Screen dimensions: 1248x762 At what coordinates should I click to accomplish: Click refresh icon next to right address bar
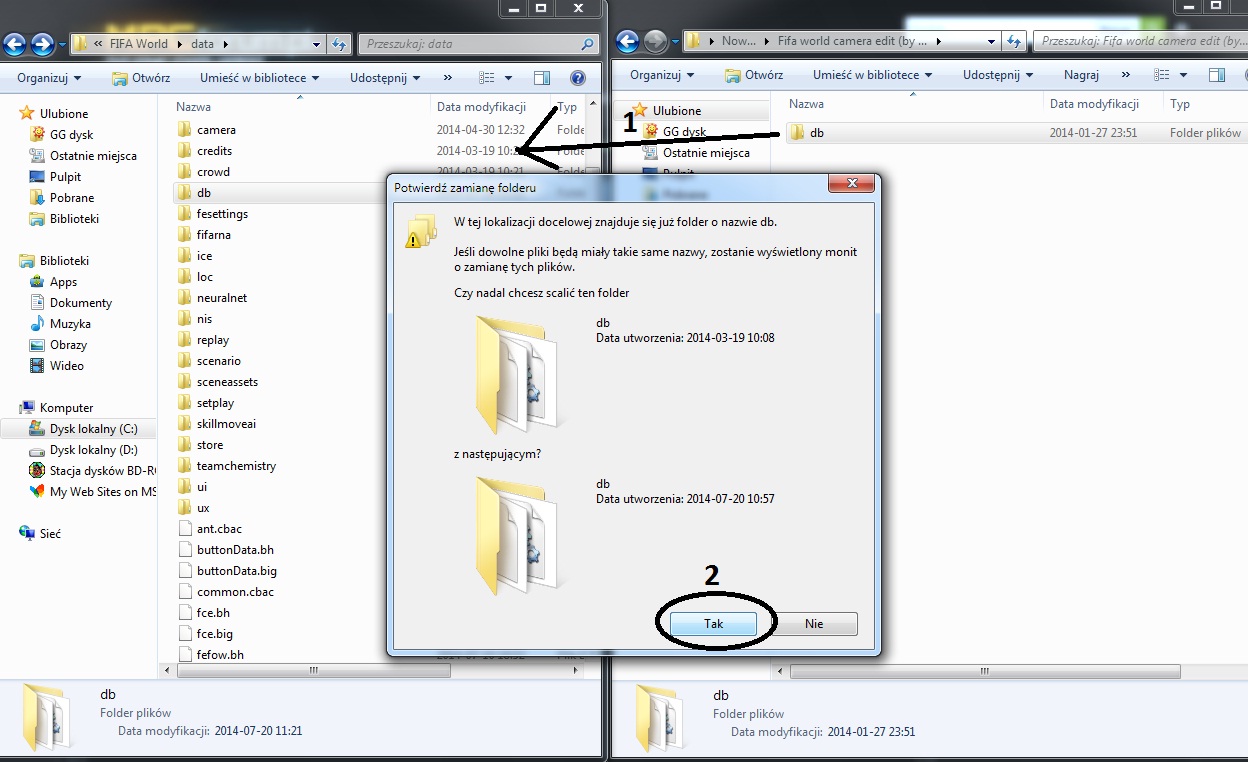1014,41
